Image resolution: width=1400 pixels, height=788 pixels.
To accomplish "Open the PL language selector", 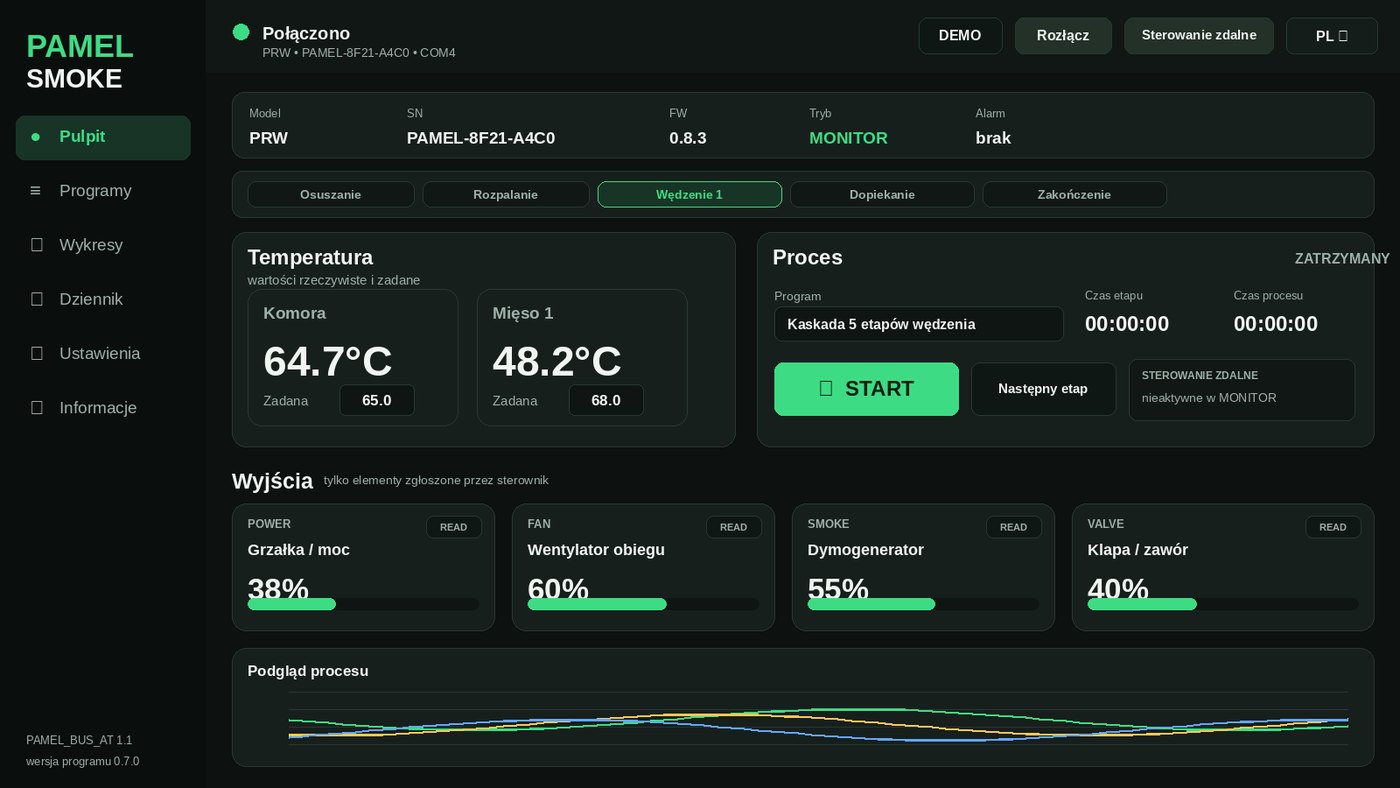I will pyautogui.click(x=1332, y=36).
